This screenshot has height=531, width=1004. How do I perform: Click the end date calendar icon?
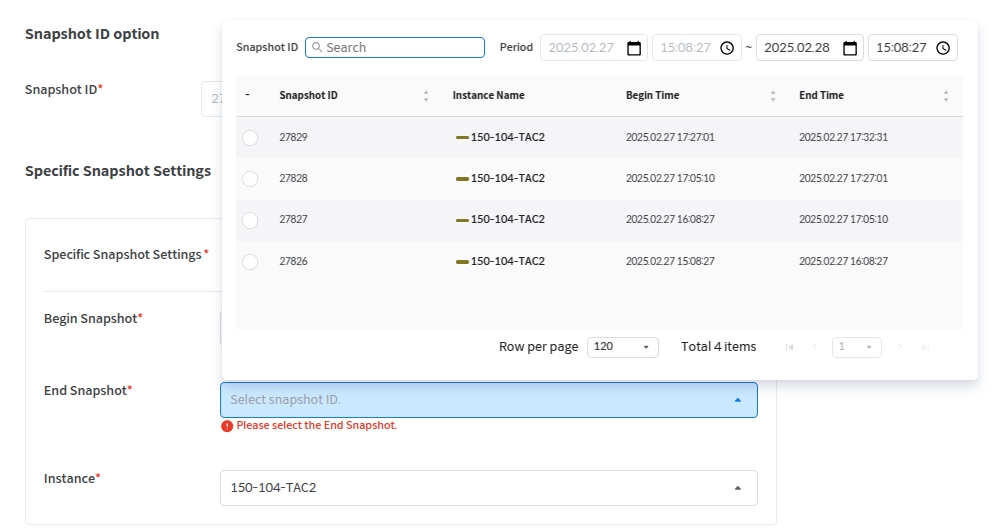pyautogui.click(x=850, y=48)
